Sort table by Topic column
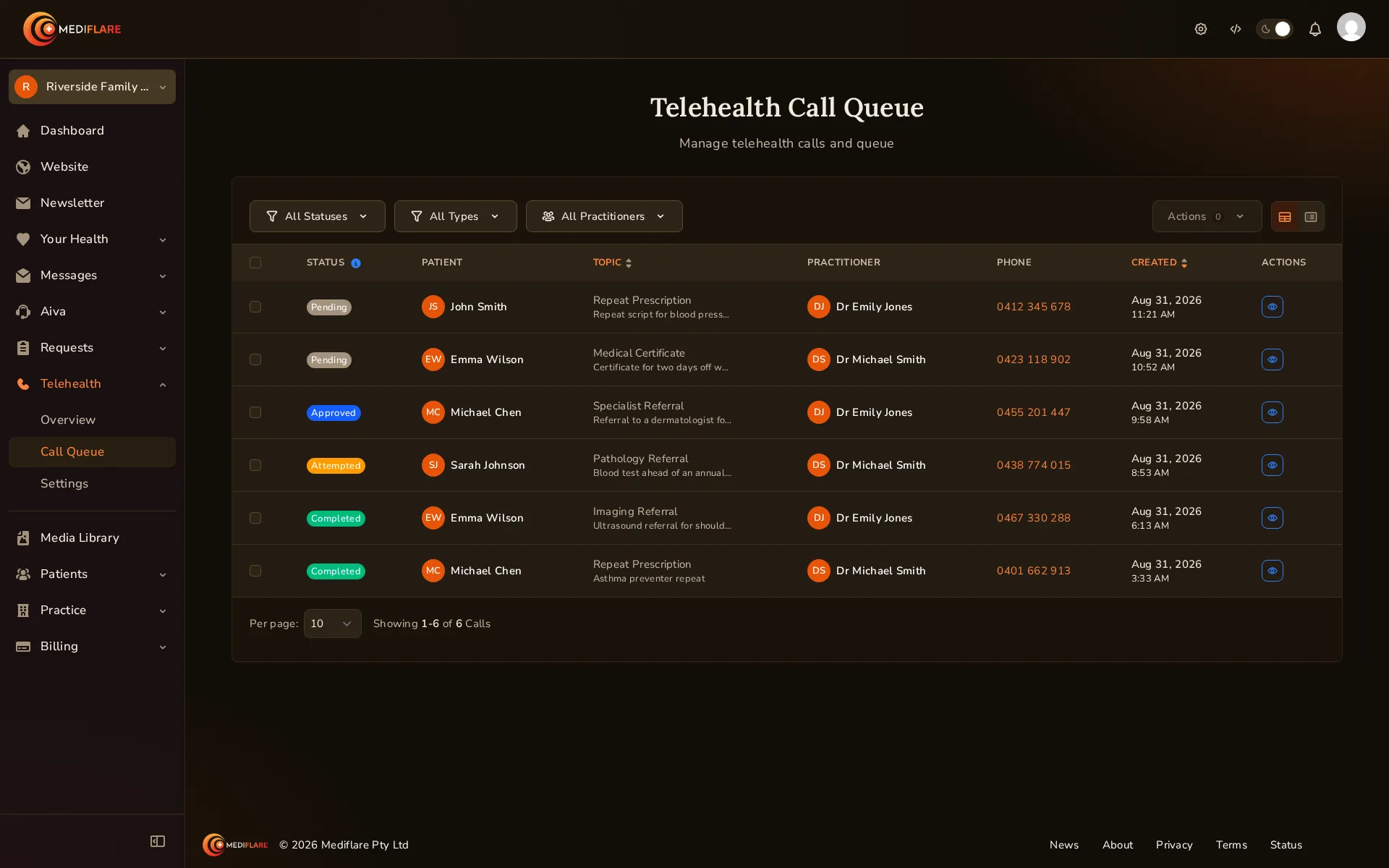 coord(612,263)
